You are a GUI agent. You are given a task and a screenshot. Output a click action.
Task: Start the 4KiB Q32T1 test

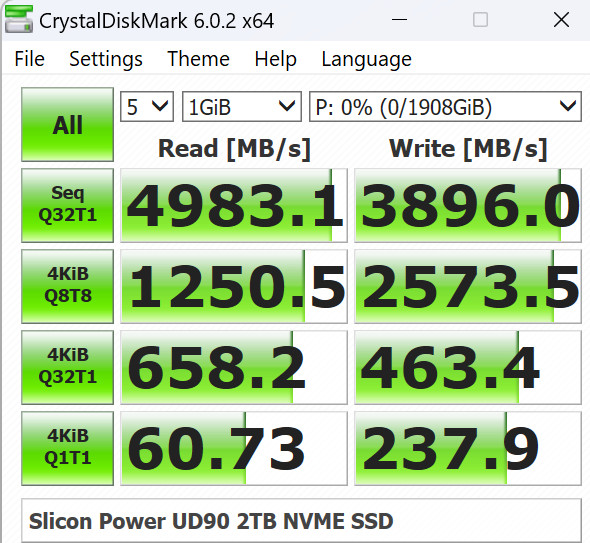[x=67, y=367]
